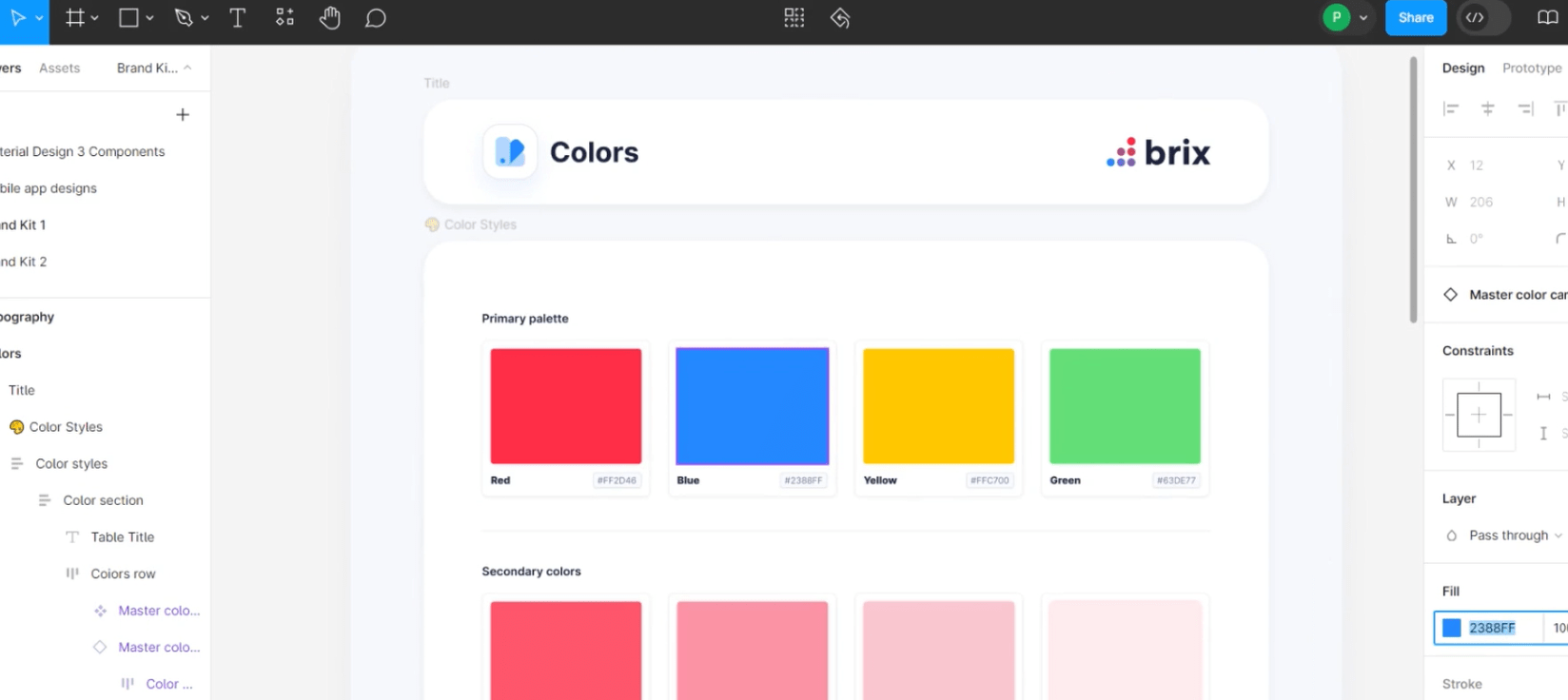Click the vertical constraint icon
The width and height of the screenshot is (1568, 700).
click(x=1543, y=434)
